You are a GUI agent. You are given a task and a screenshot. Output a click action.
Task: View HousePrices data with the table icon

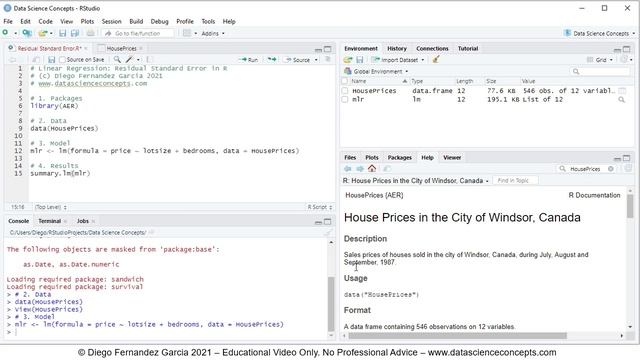pos(622,91)
